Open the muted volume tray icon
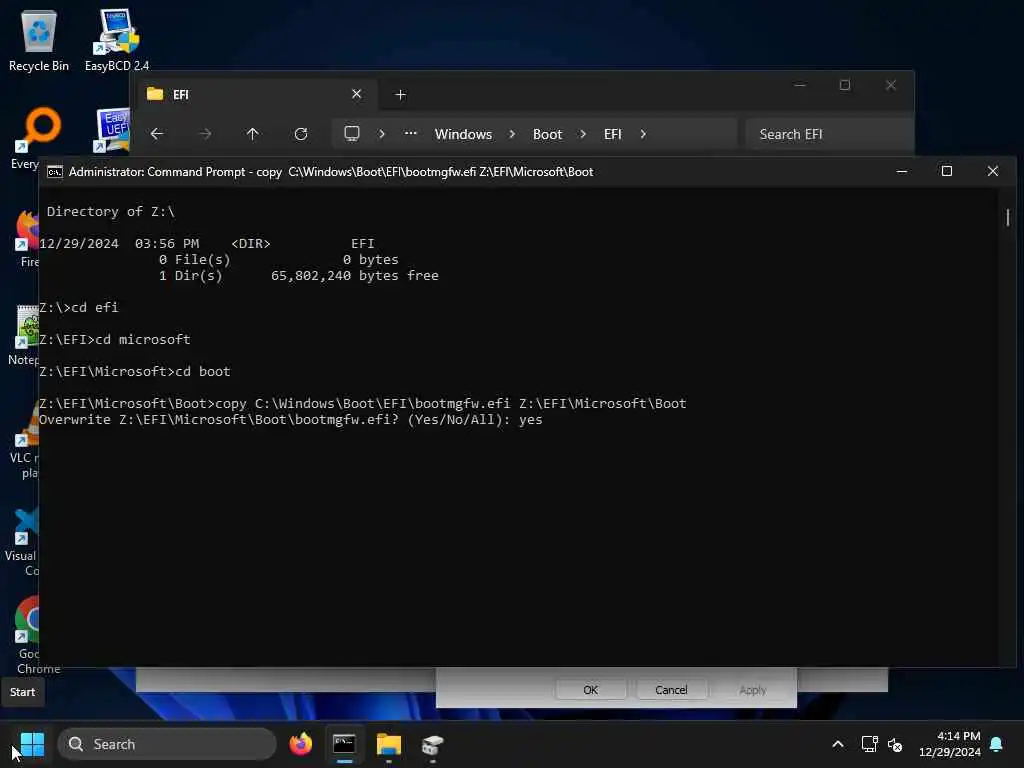This screenshot has height=768, width=1024. tap(895, 744)
